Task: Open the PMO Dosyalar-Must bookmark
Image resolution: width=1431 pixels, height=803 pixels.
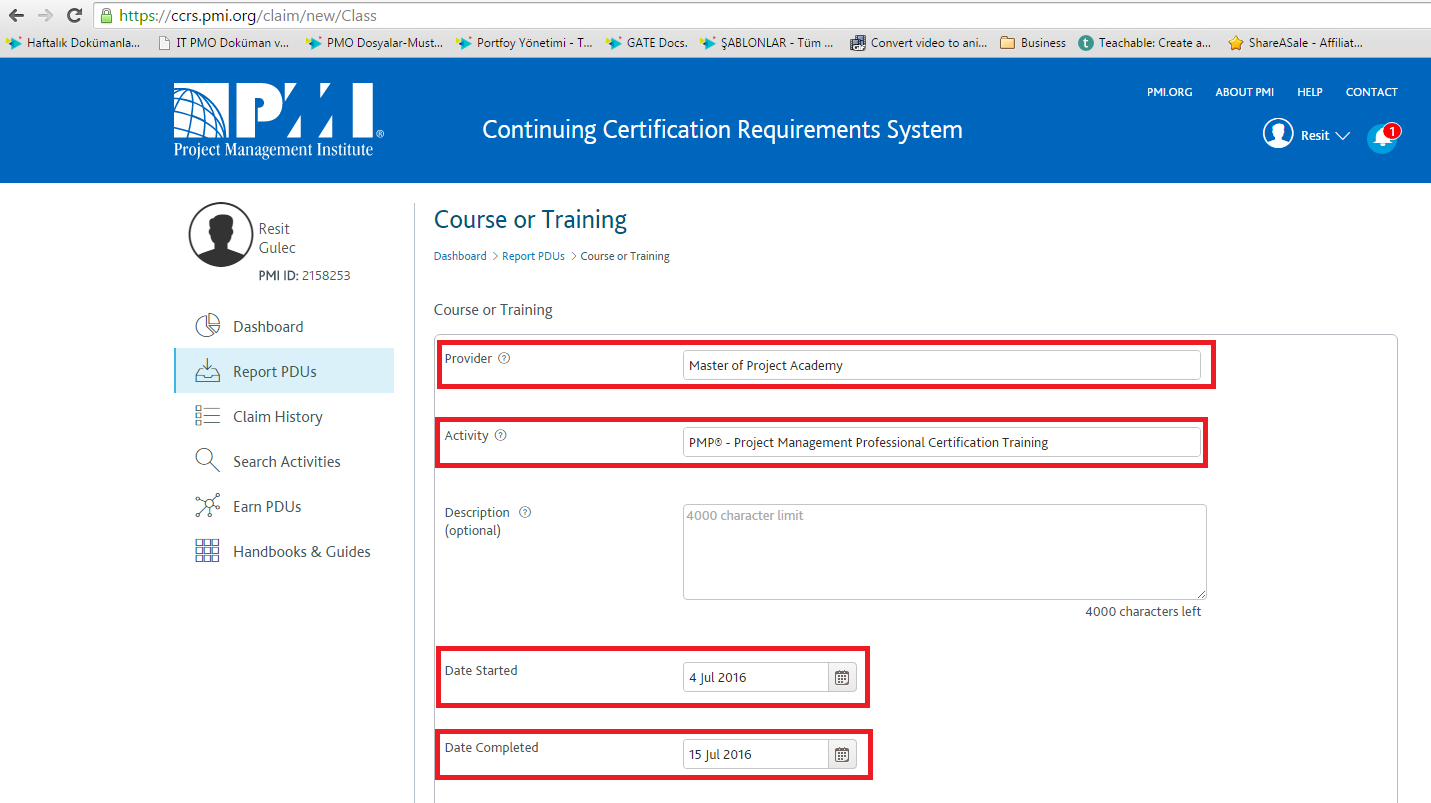Action: click(x=374, y=43)
